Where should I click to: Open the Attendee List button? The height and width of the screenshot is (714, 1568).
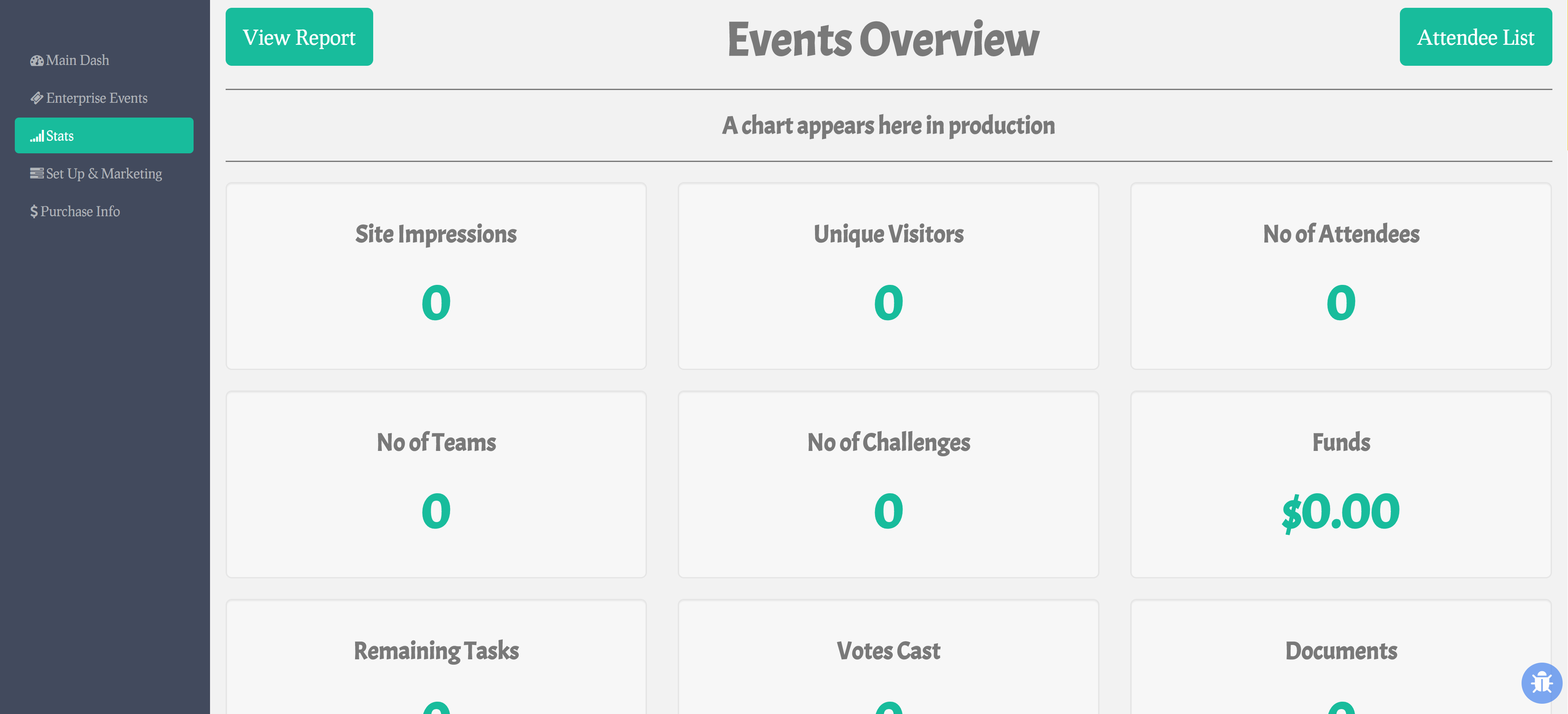point(1476,37)
